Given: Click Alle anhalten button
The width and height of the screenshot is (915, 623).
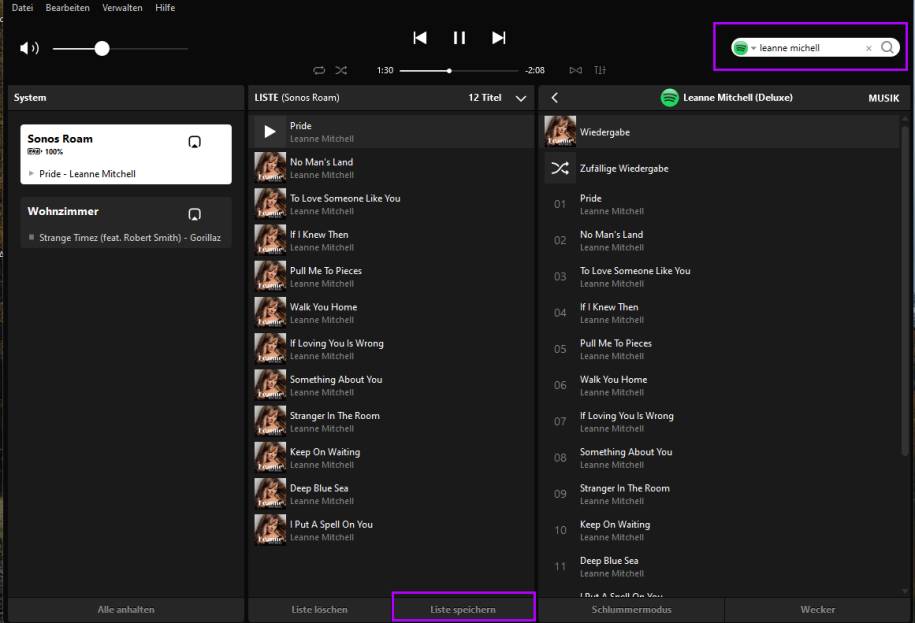Looking at the screenshot, I should pyautogui.click(x=126, y=610).
